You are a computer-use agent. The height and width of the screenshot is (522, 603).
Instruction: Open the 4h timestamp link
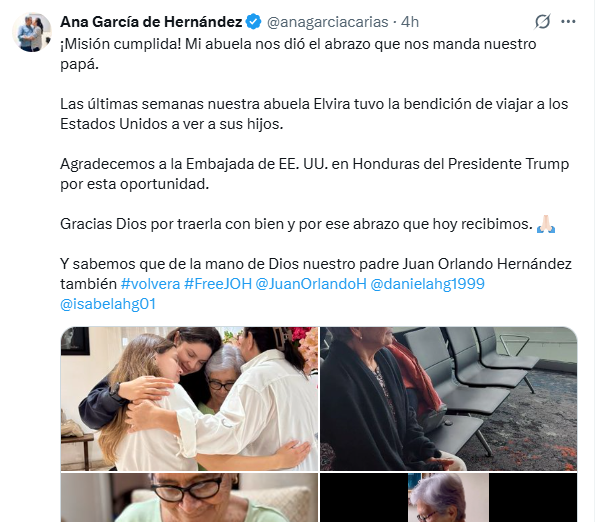click(410, 22)
